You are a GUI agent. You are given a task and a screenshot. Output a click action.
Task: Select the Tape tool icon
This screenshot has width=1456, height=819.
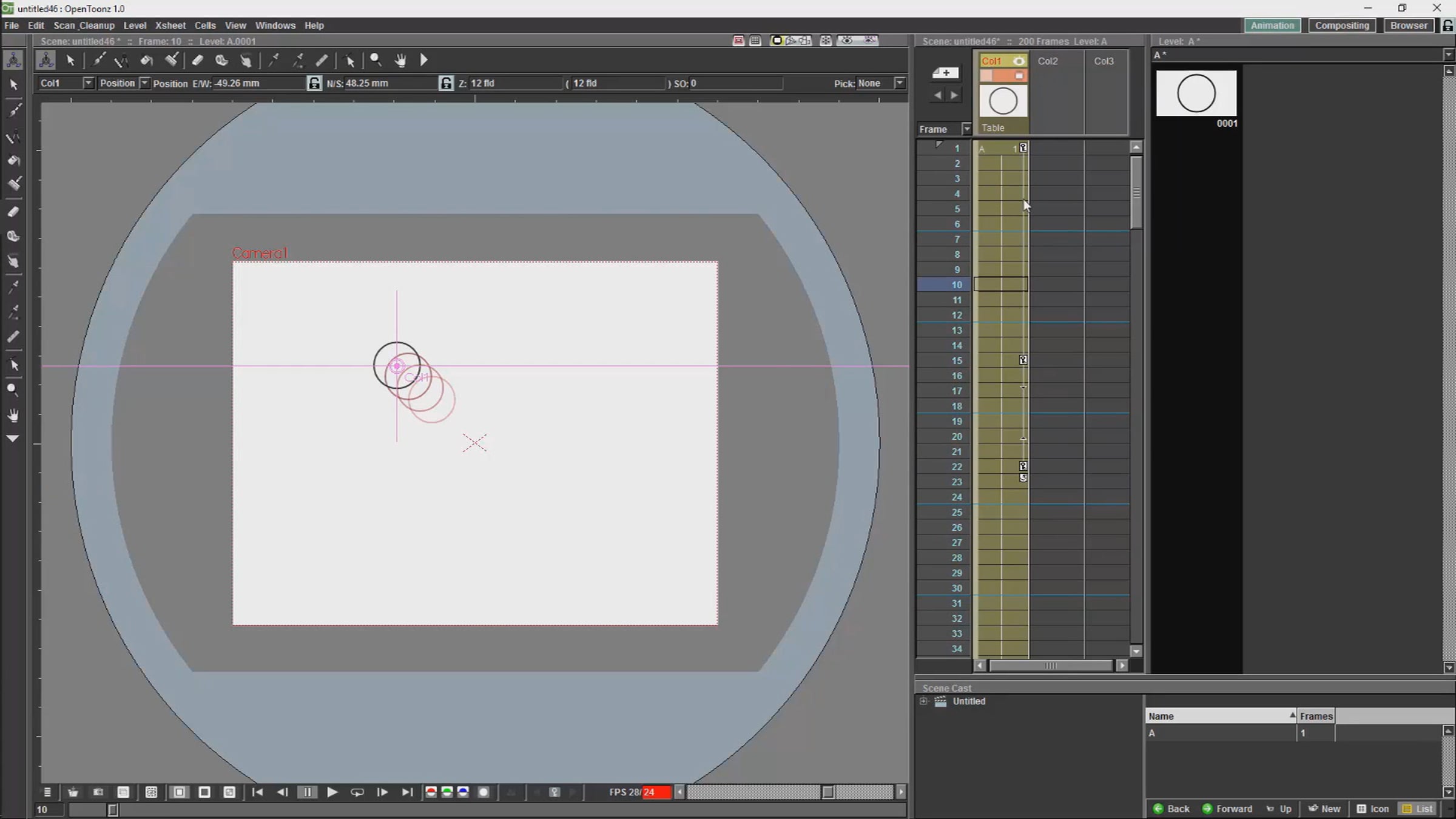(221, 60)
